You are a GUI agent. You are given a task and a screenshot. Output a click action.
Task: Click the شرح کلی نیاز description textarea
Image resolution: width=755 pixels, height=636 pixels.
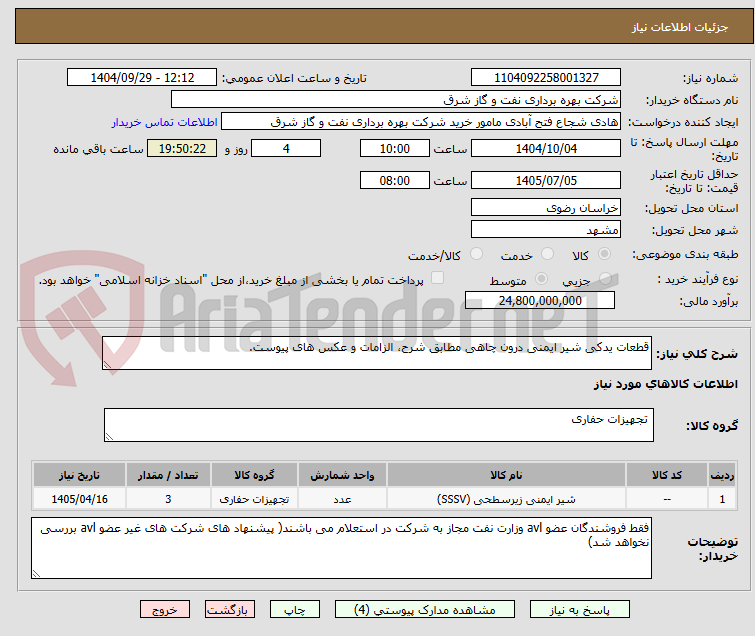pyautogui.click(x=377, y=353)
